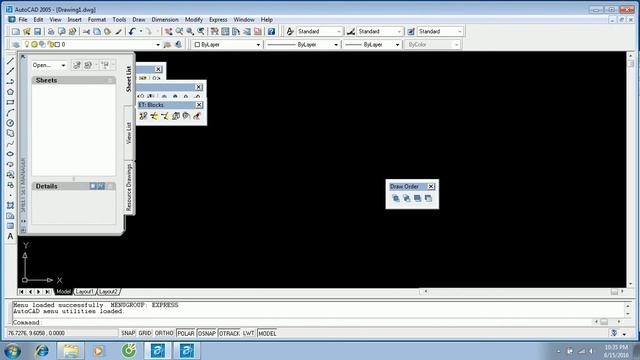Switch to the View List tab
The image size is (640, 360).
point(129,133)
